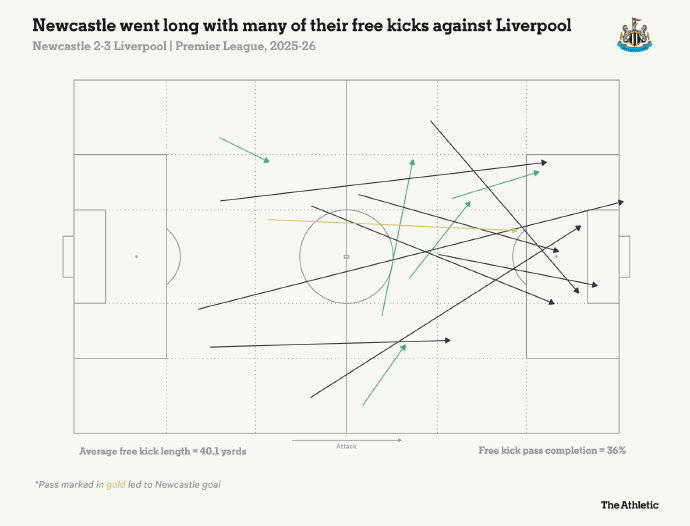Click the Newcastle 2-3 Liverpool subtitle

(174, 46)
